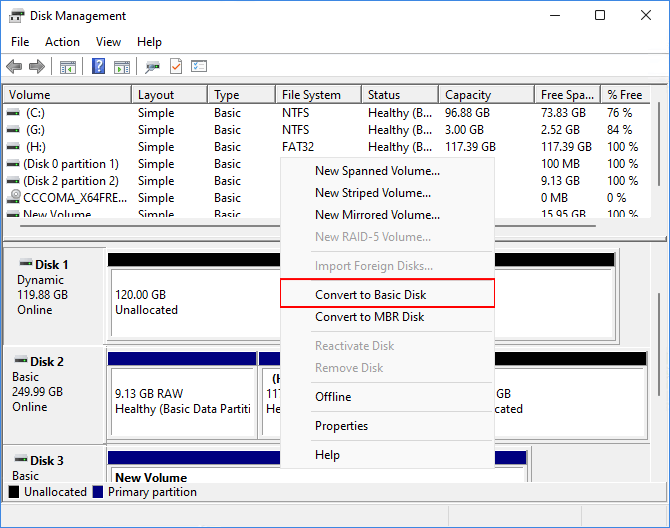Select New Spanned Volume from context menu

(x=377, y=171)
